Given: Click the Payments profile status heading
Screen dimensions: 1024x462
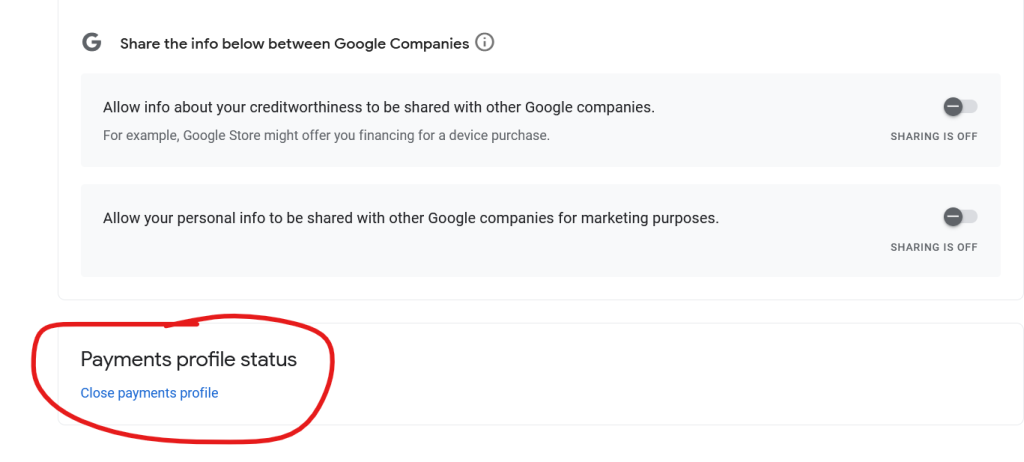Looking at the screenshot, I should click(188, 360).
